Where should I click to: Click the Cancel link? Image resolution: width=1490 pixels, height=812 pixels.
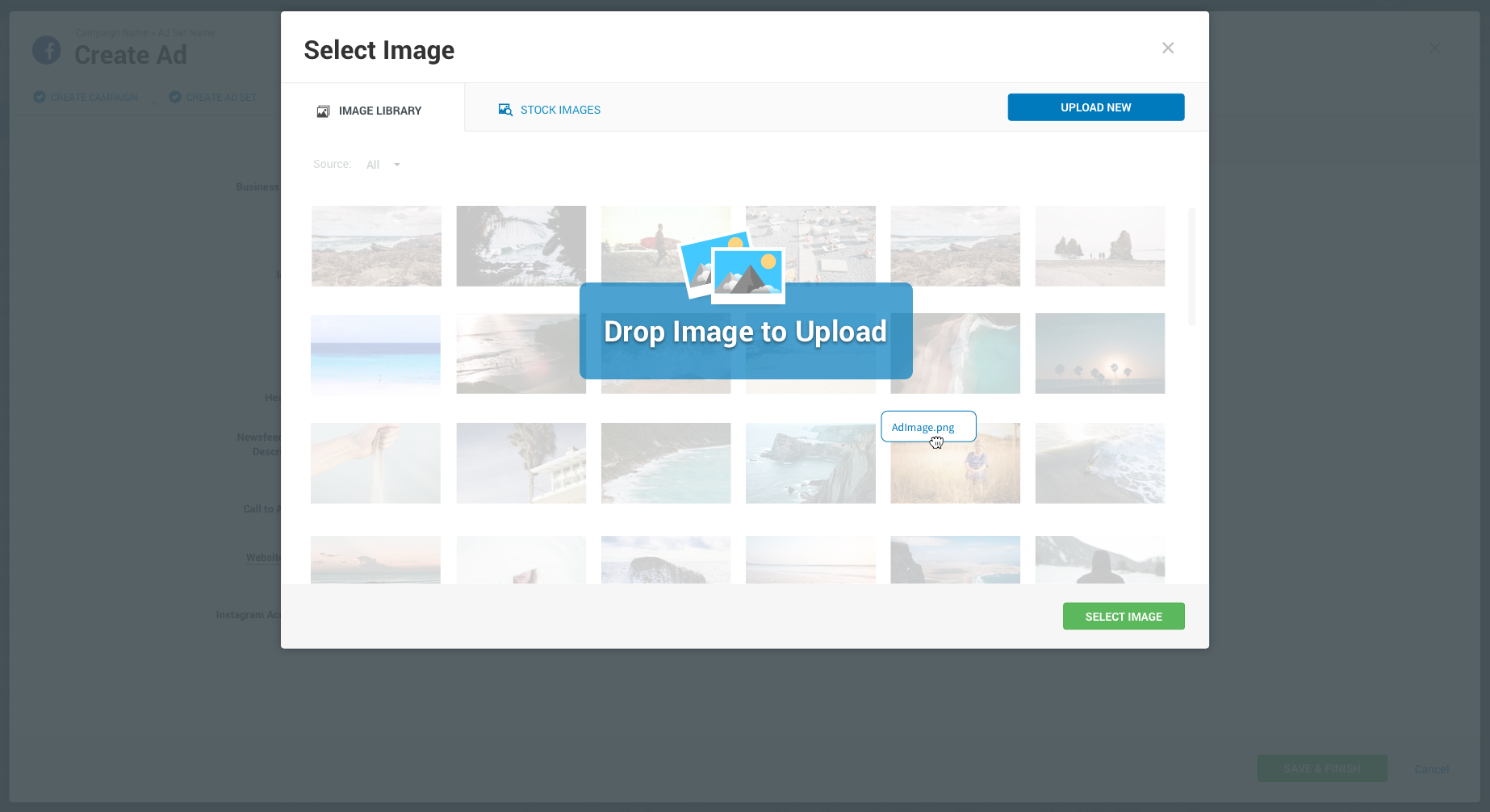[1432, 769]
